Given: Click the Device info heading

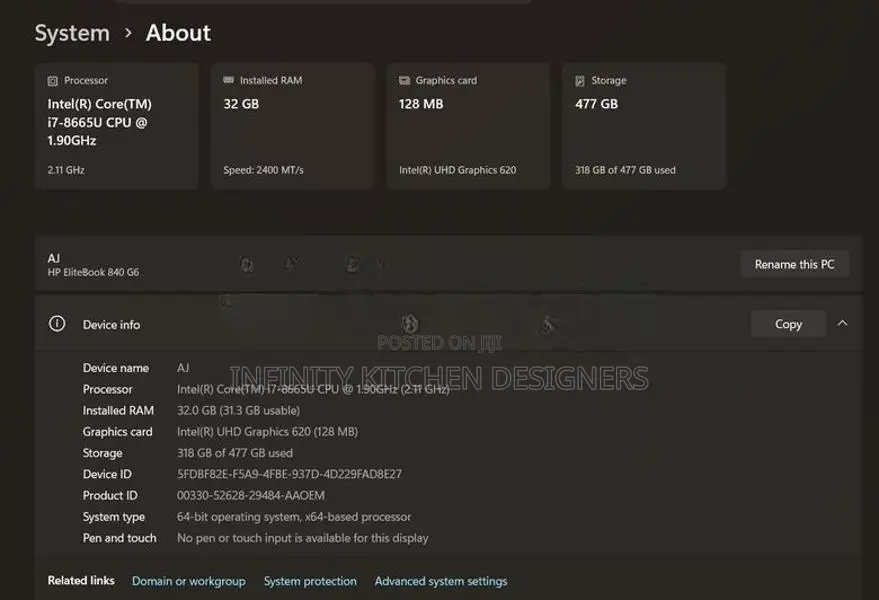Looking at the screenshot, I should point(112,325).
